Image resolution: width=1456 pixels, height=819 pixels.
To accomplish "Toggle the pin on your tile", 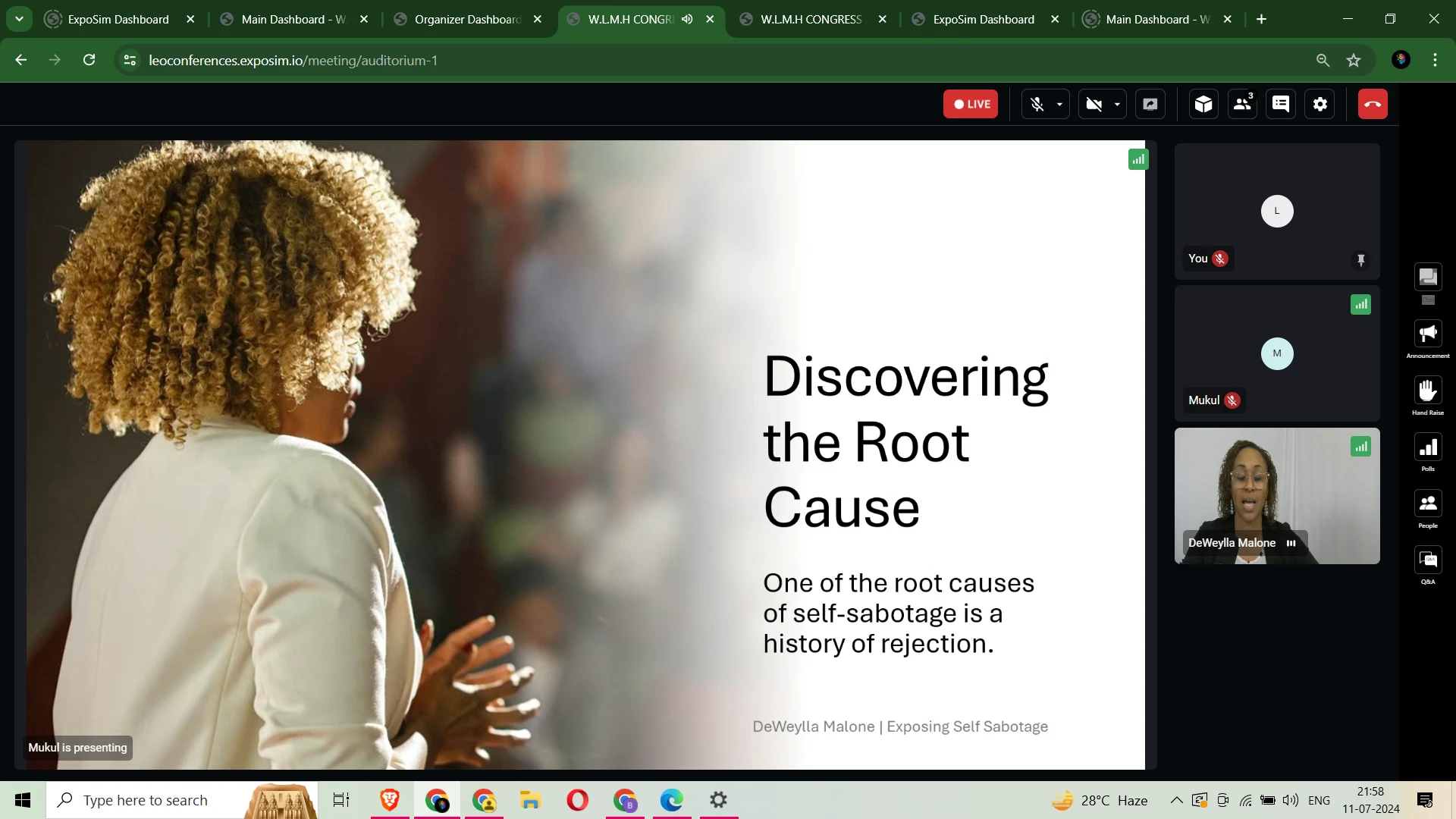I will click(x=1361, y=260).
